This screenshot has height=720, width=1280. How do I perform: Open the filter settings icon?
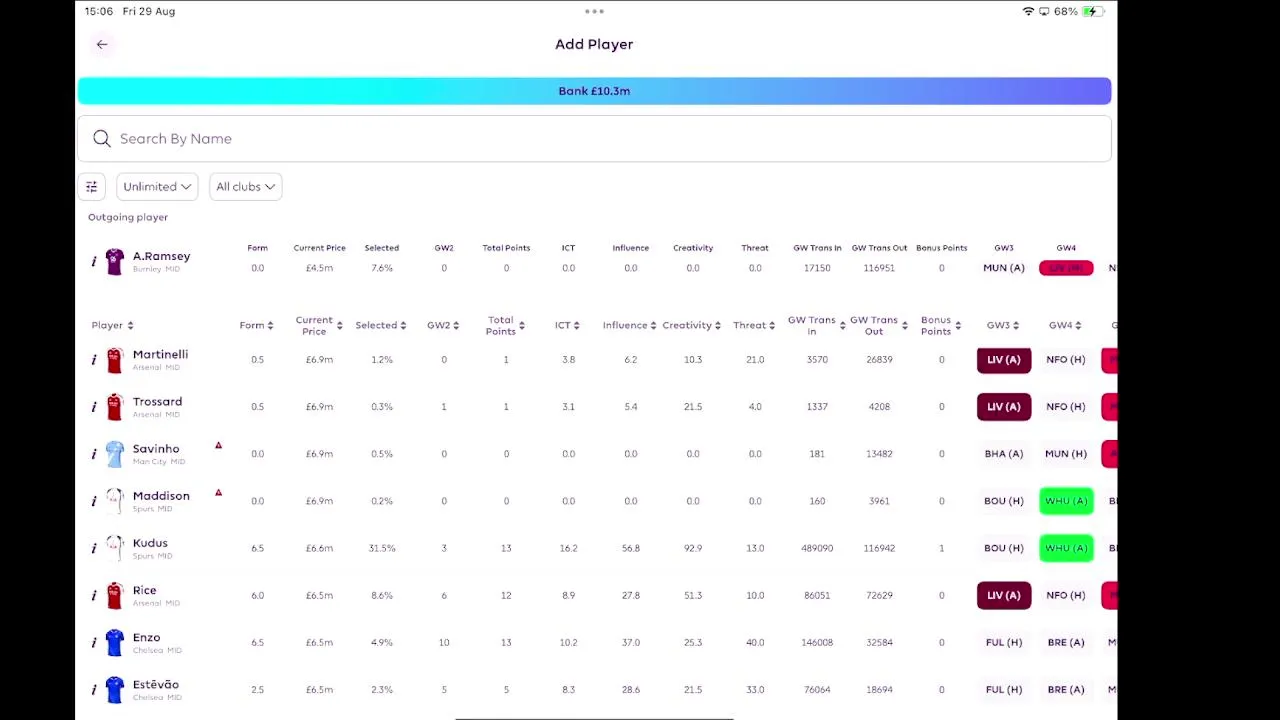[x=91, y=187]
